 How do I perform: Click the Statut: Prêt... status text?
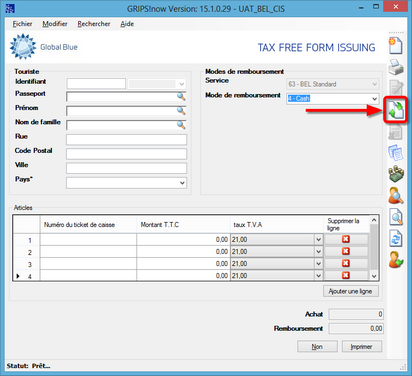(28, 366)
